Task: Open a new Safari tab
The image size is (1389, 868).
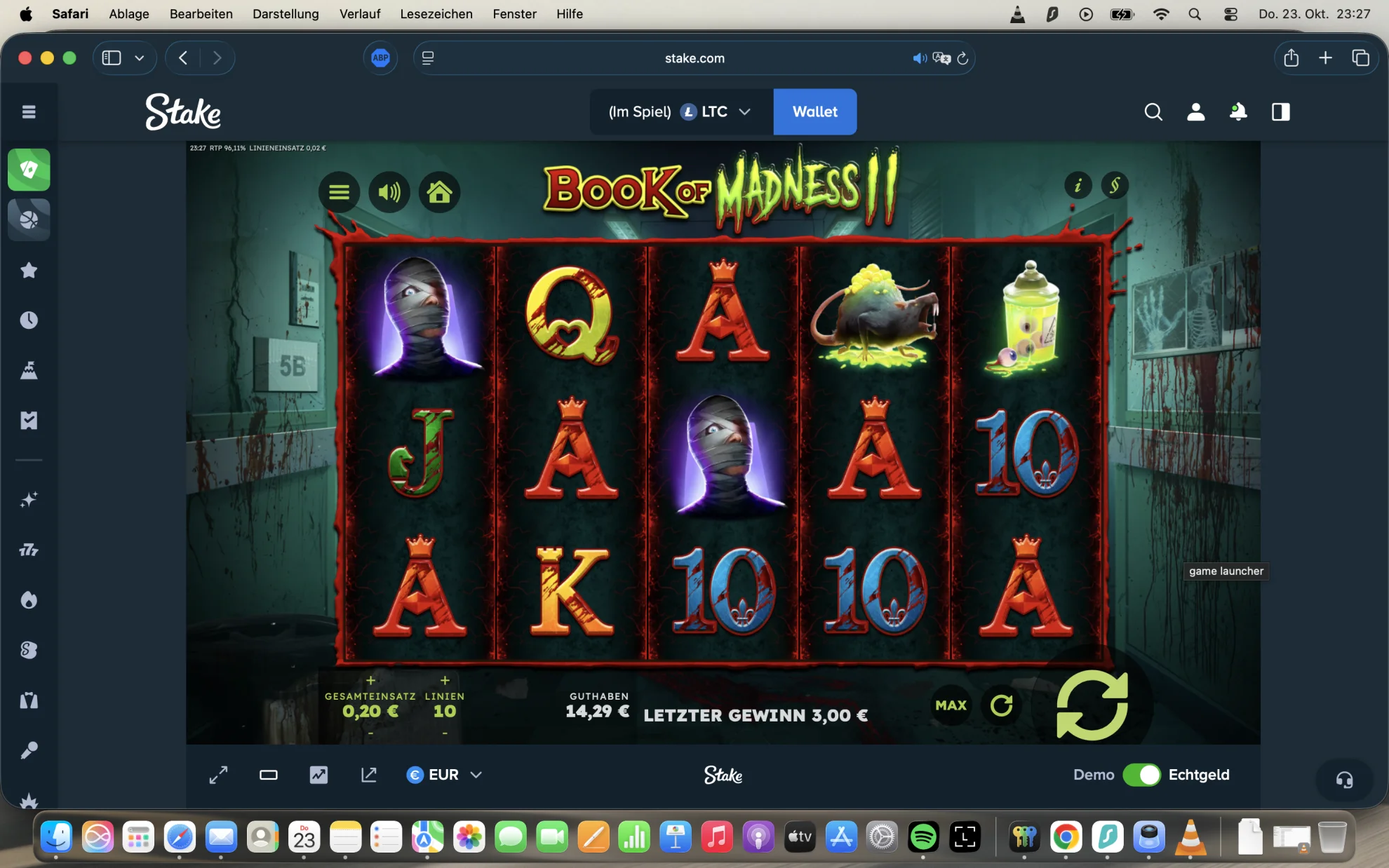Action: coord(1325,58)
